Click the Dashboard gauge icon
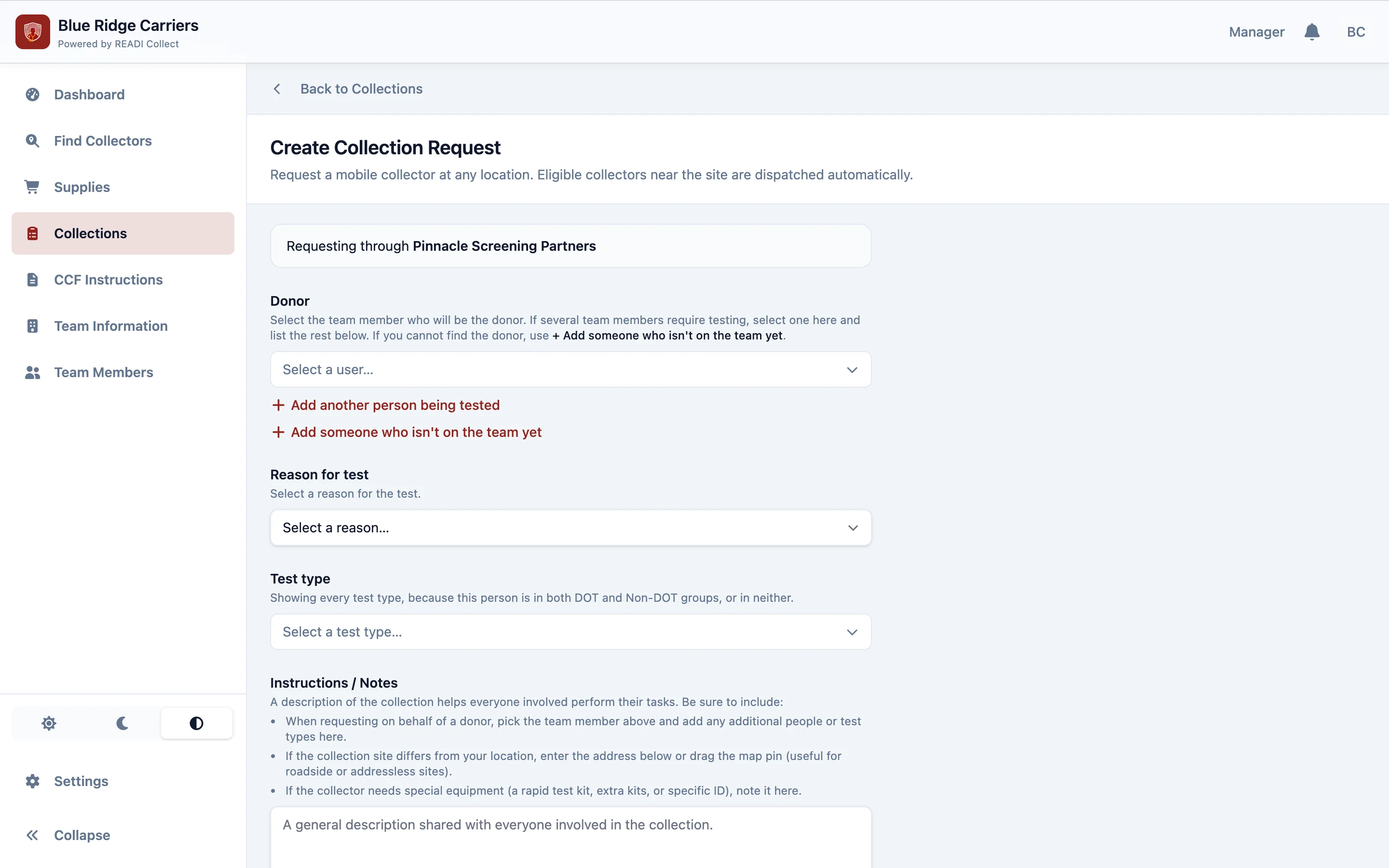Viewport: 1389px width, 868px height. coord(33,94)
